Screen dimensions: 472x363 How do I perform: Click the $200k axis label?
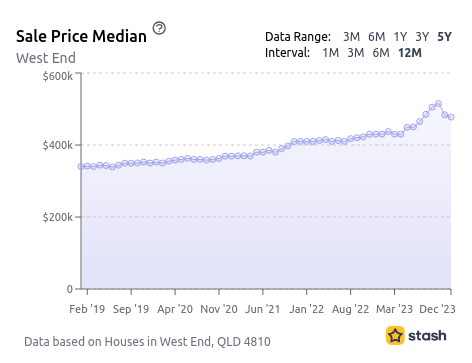point(57,217)
